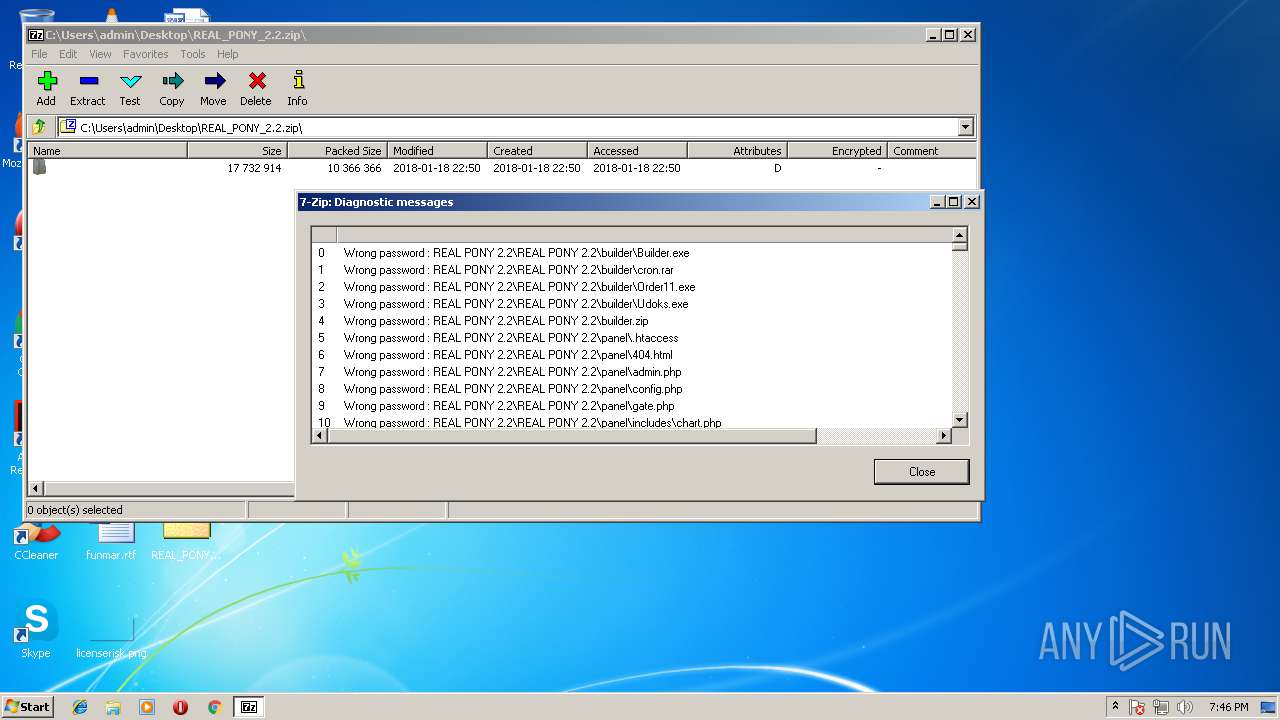Select message for panel\404.html
This screenshot has height=720, width=1280.
point(632,355)
